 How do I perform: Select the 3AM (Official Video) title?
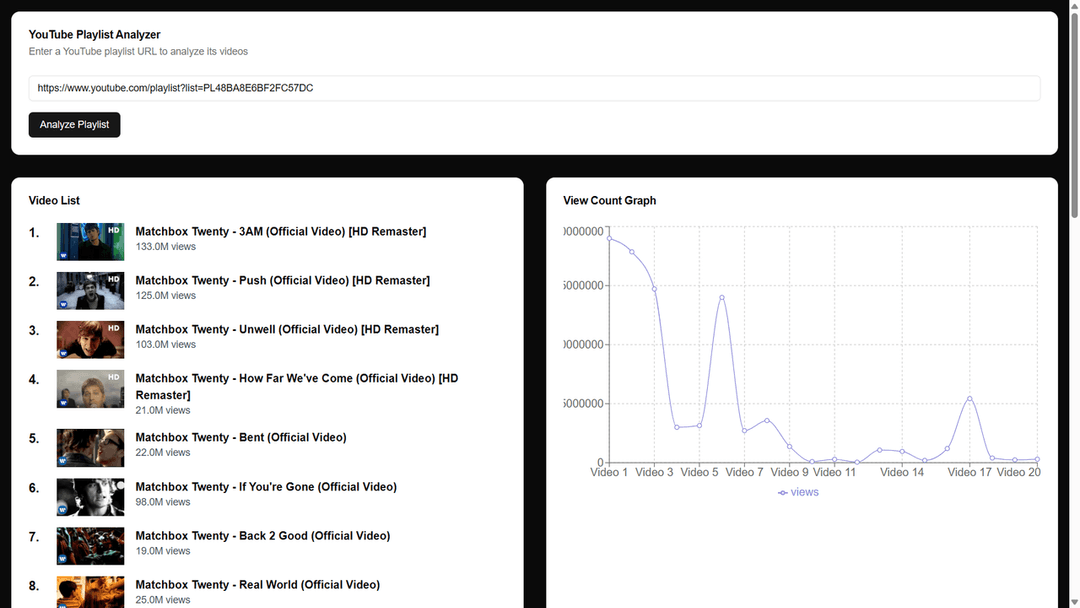click(281, 231)
